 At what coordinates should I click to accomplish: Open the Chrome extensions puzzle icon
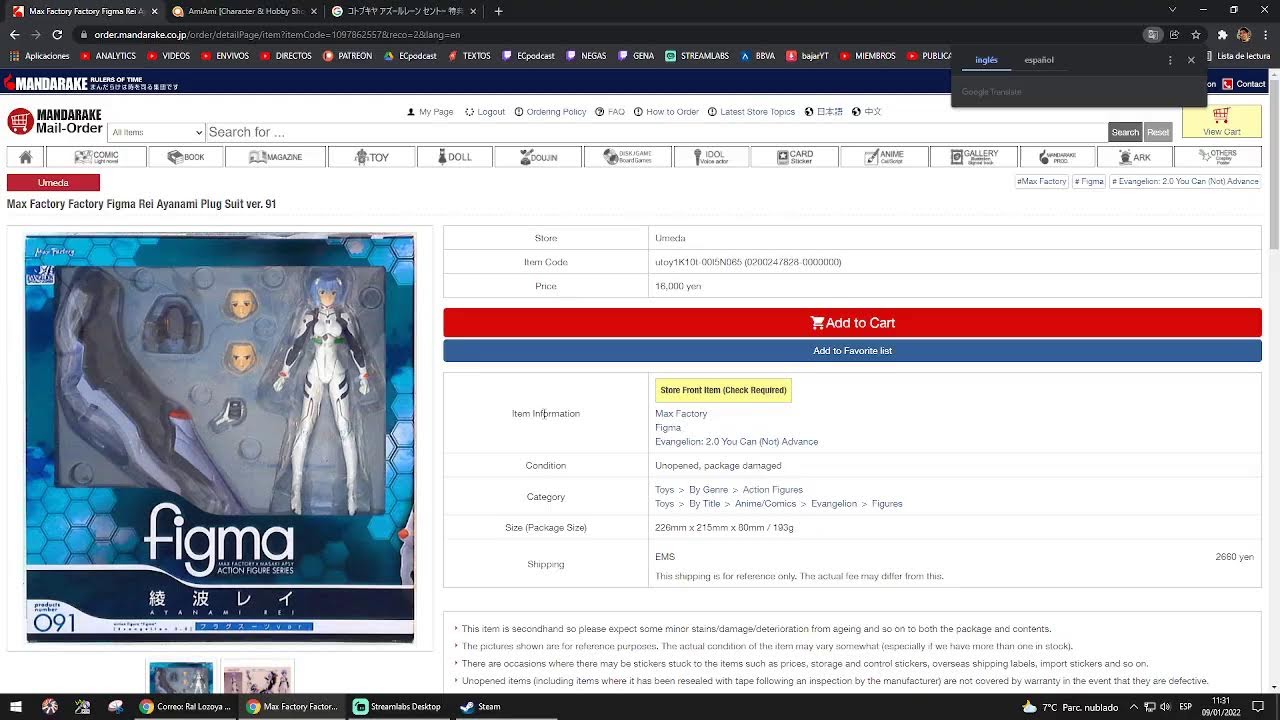pyautogui.click(x=1222, y=34)
